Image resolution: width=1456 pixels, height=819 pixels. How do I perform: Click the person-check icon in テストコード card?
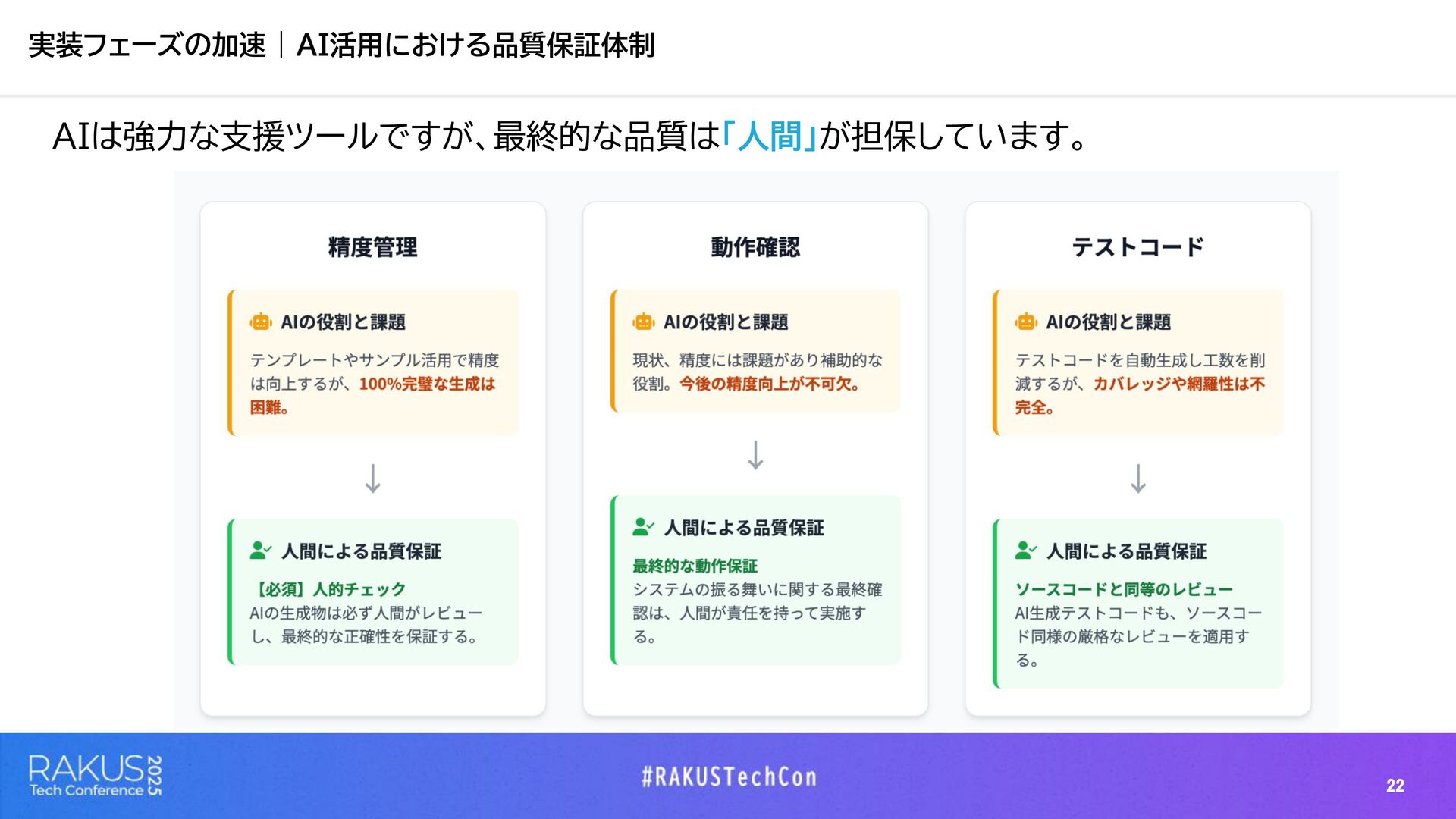pos(1026,551)
